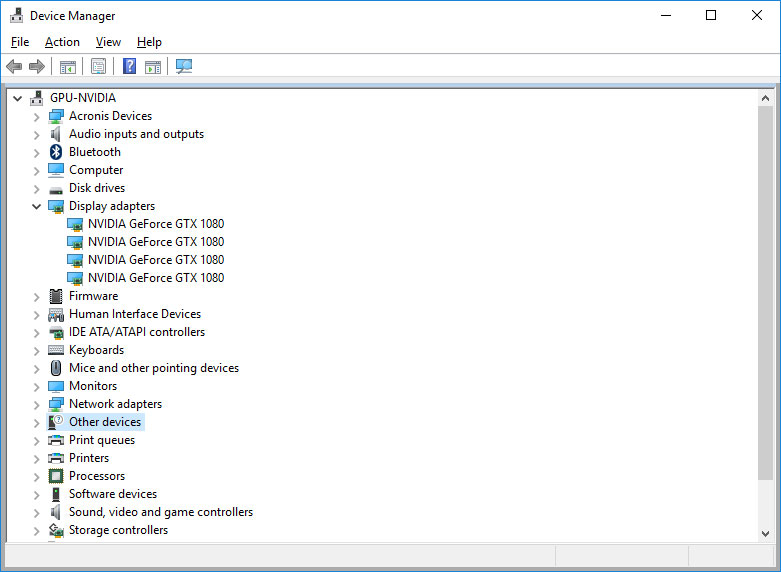Select the 'Storage controllers' label
This screenshot has height=572, width=781.
(119, 530)
